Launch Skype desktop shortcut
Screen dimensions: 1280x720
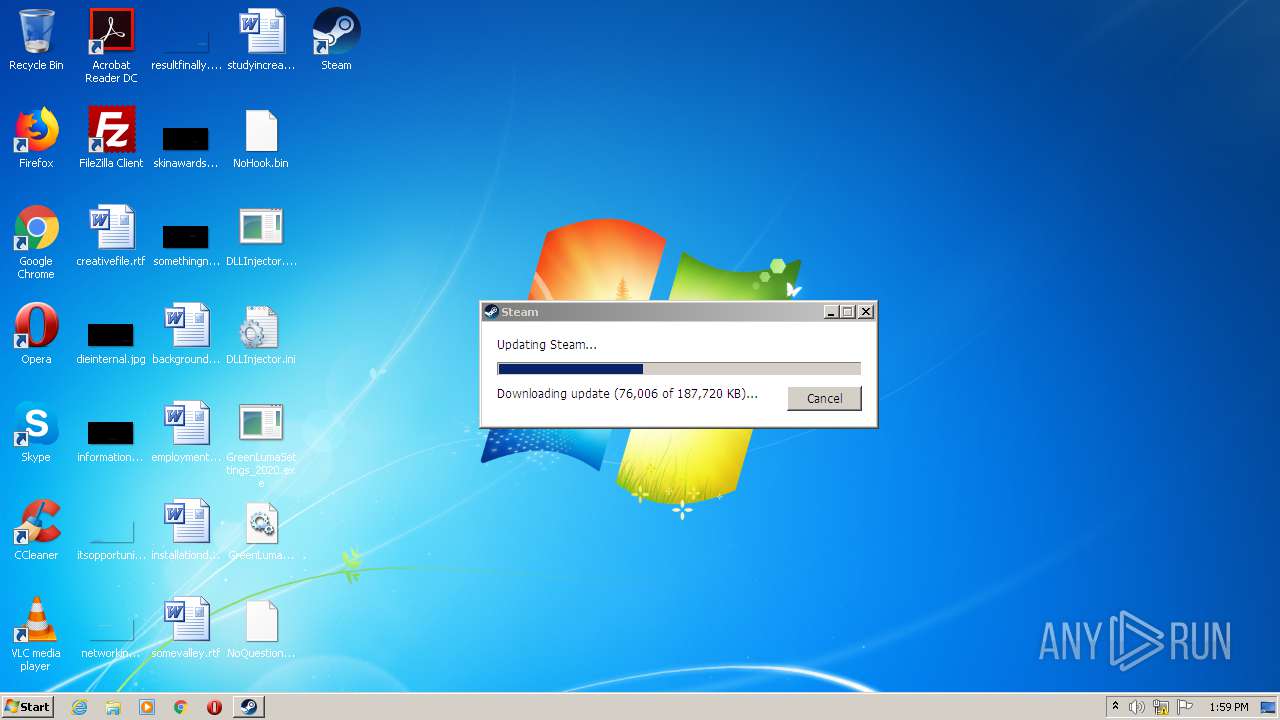point(36,433)
